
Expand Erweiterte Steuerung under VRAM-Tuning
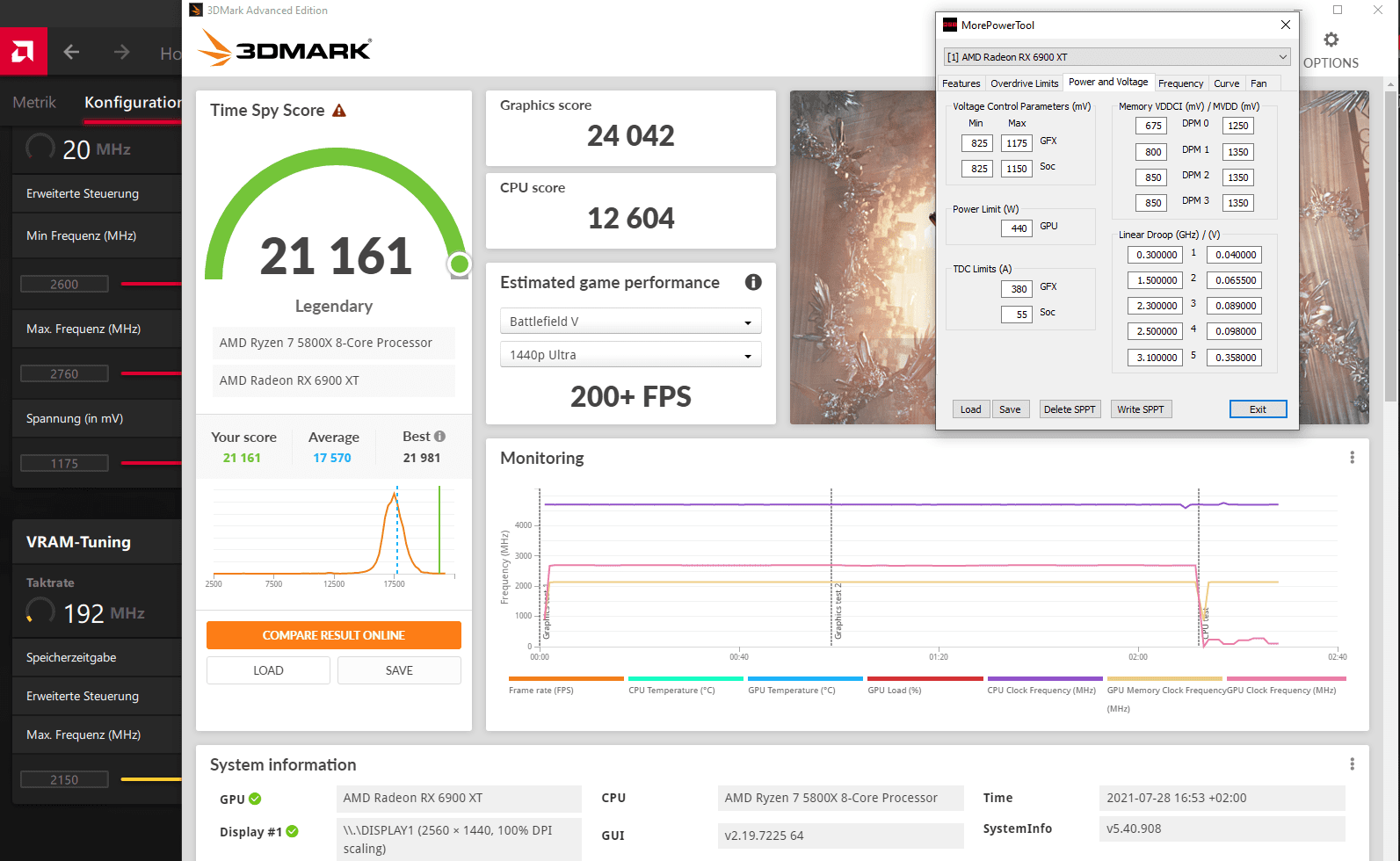(x=97, y=696)
